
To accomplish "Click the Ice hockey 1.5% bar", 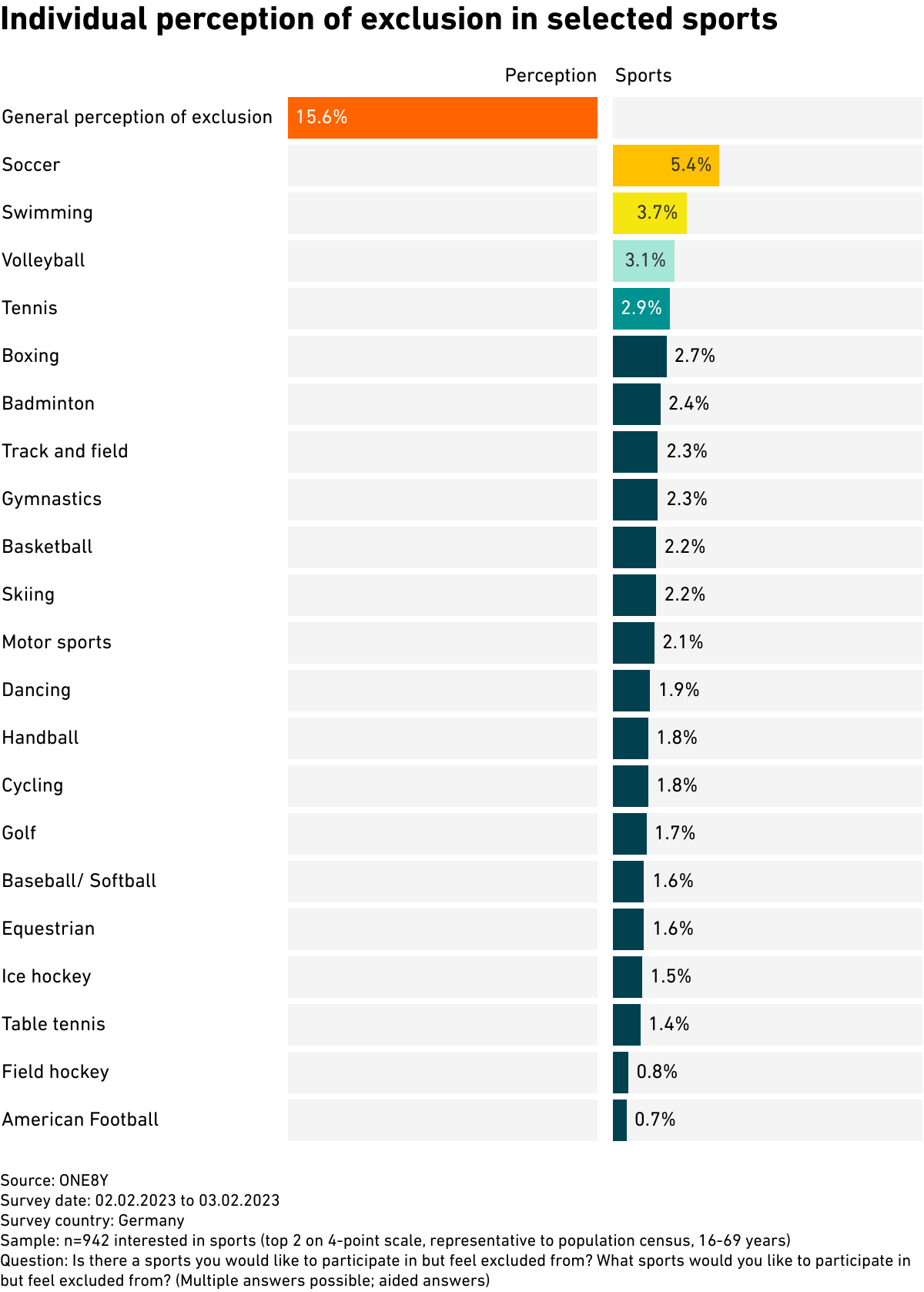I will pyautogui.click(x=627, y=977).
